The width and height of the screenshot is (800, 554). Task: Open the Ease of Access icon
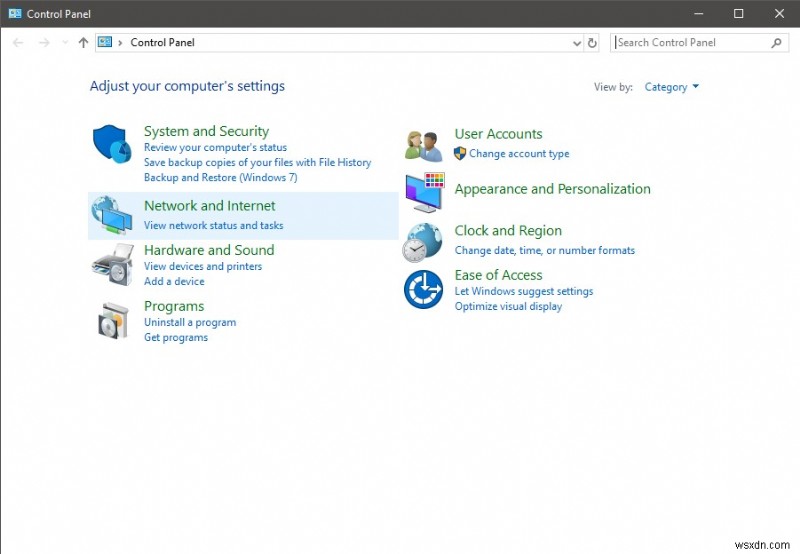(x=423, y=290)
